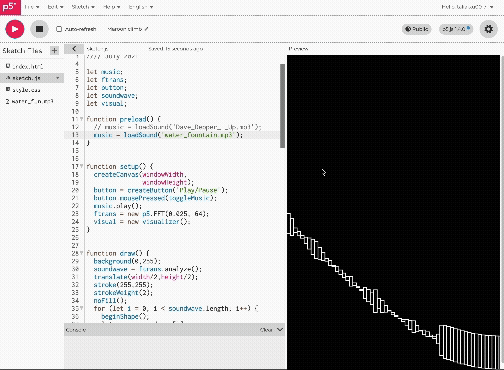Click the 'let visual;' code line

coord(107,103)
